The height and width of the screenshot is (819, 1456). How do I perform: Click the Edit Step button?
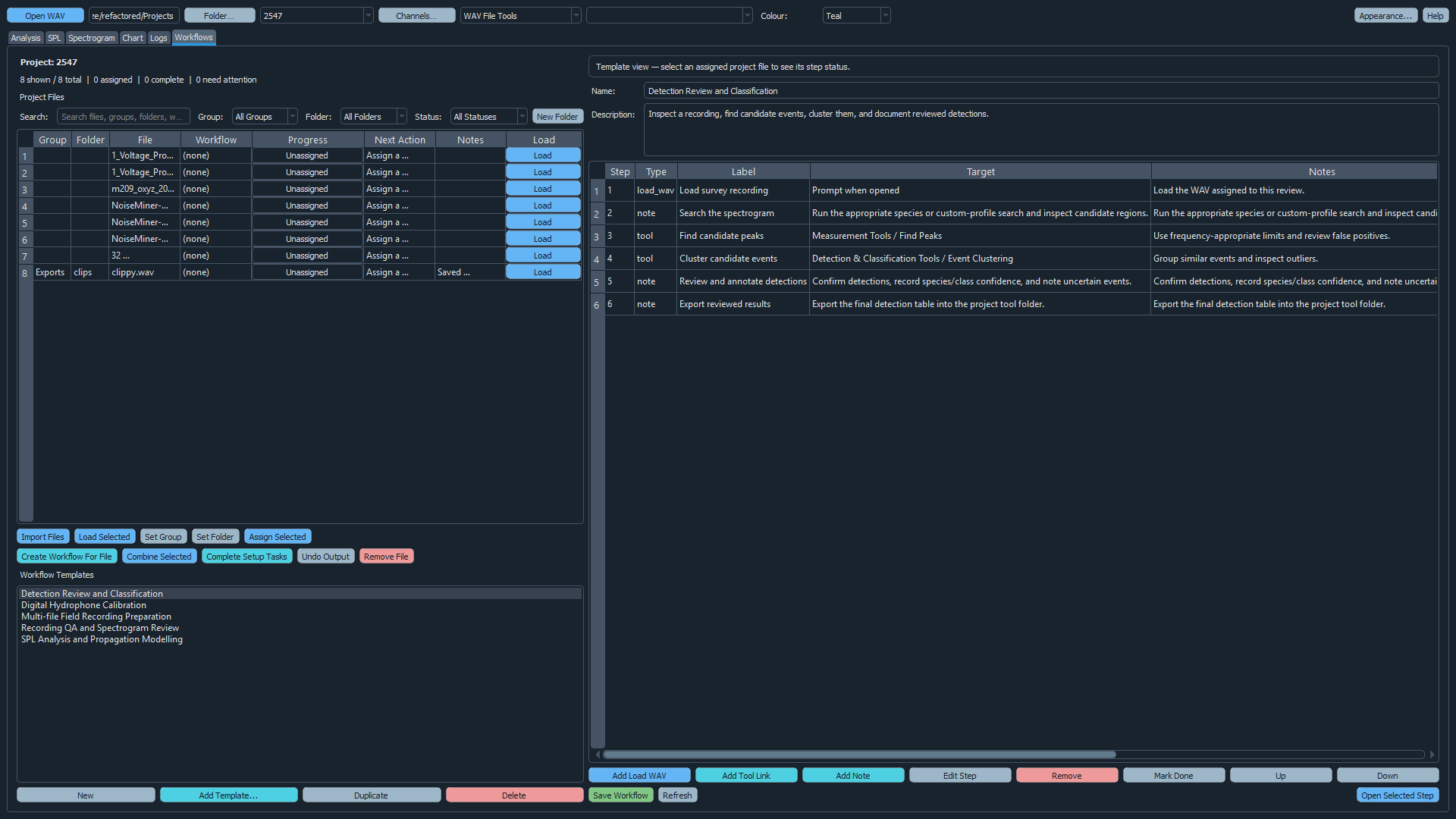960,776
